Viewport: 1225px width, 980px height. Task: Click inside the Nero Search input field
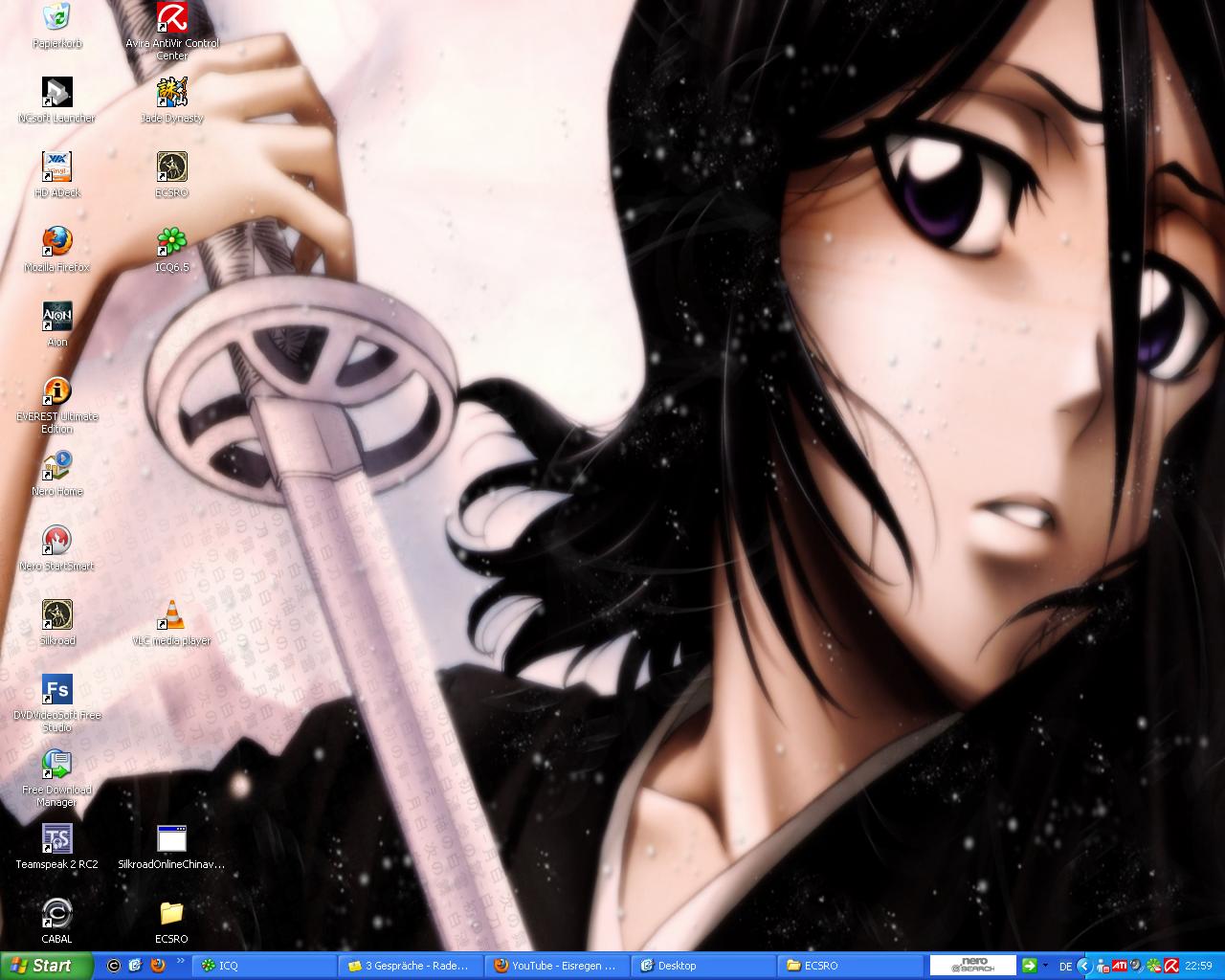[973, 966]
